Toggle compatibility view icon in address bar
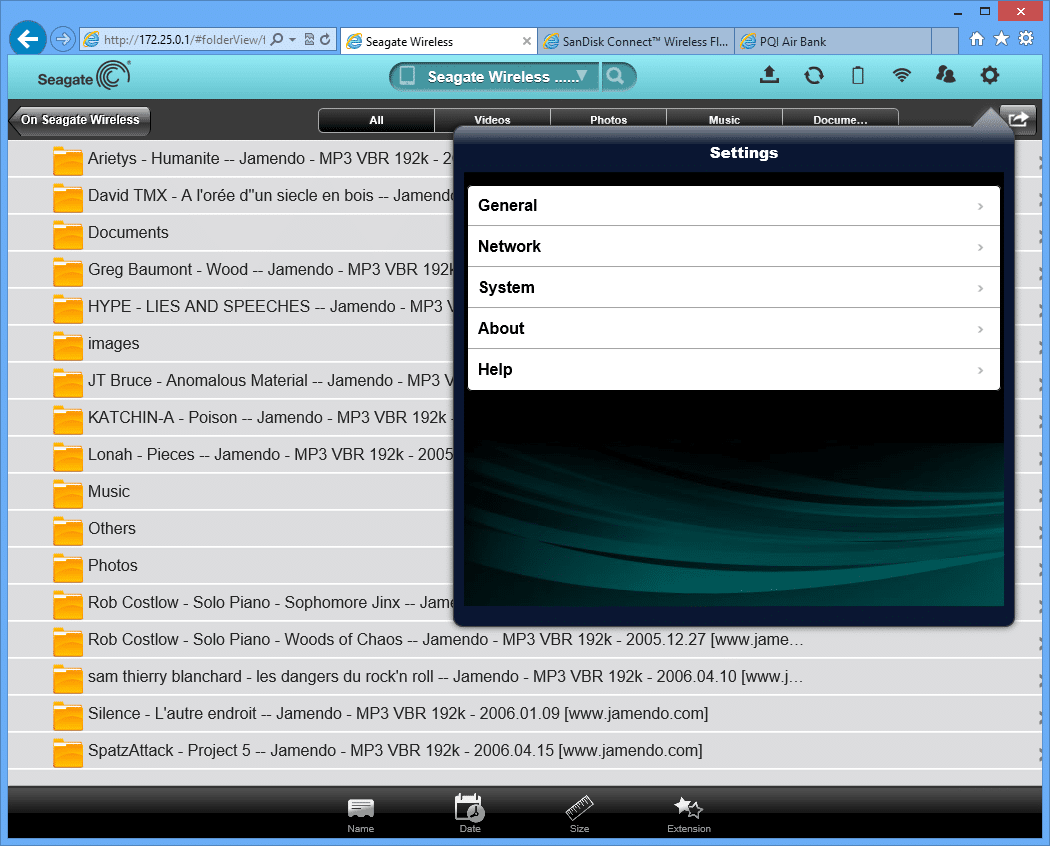This screenshot has width=1050, height=846. click(309, 40)
